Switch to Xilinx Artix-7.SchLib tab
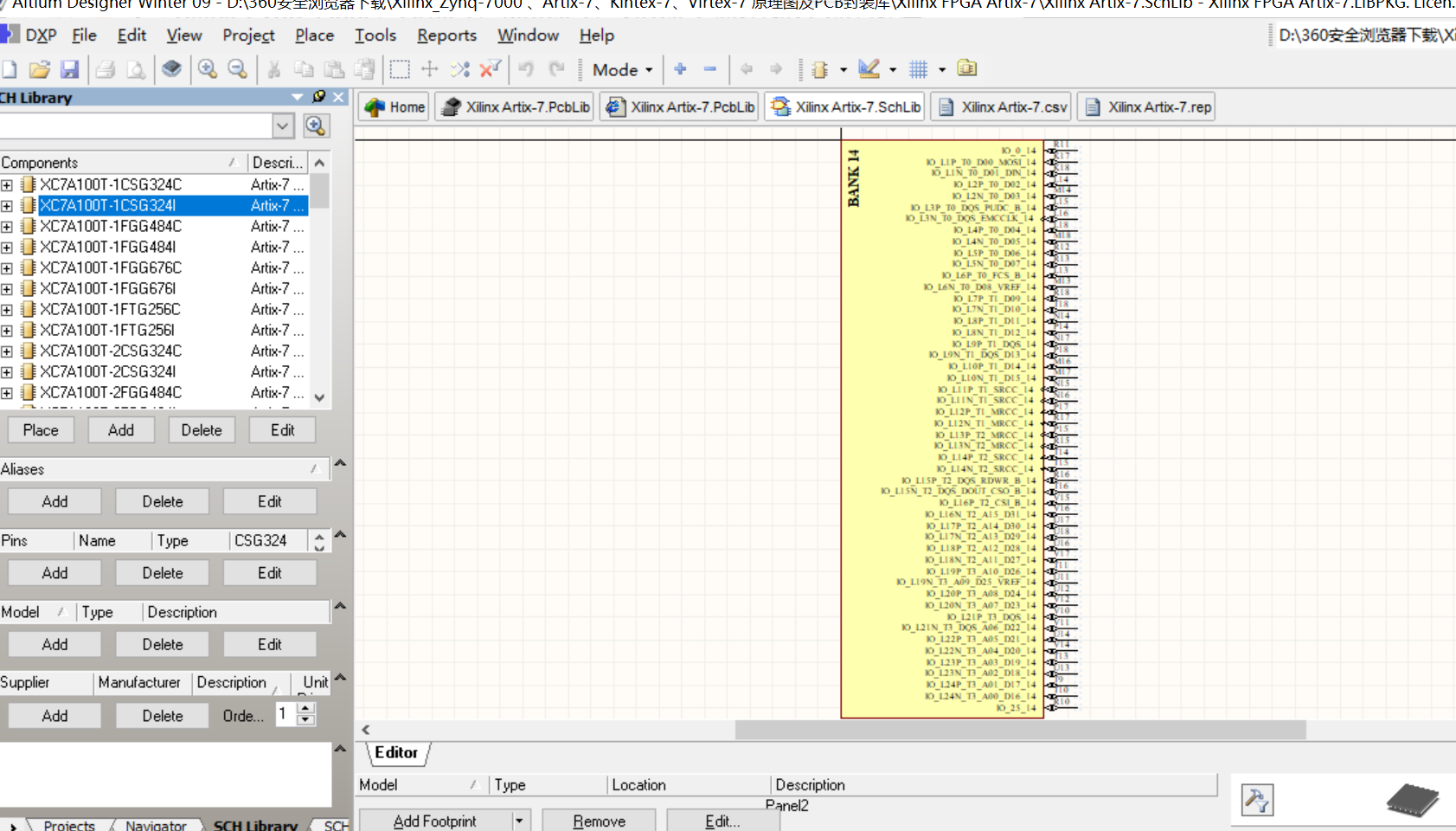The width and height of the screenshot is (1456, 831). [x=845, y=107]
